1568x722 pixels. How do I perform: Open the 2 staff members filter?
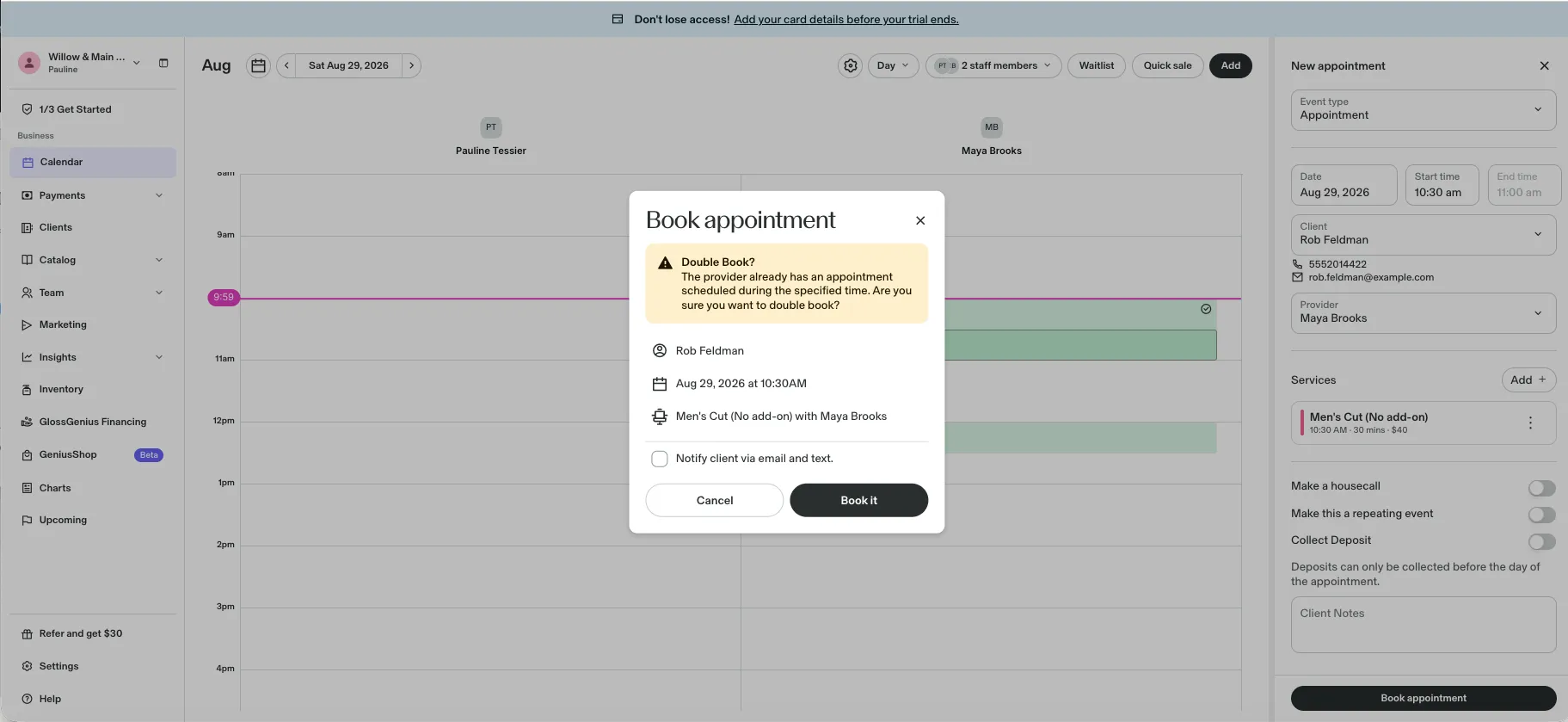993,65
